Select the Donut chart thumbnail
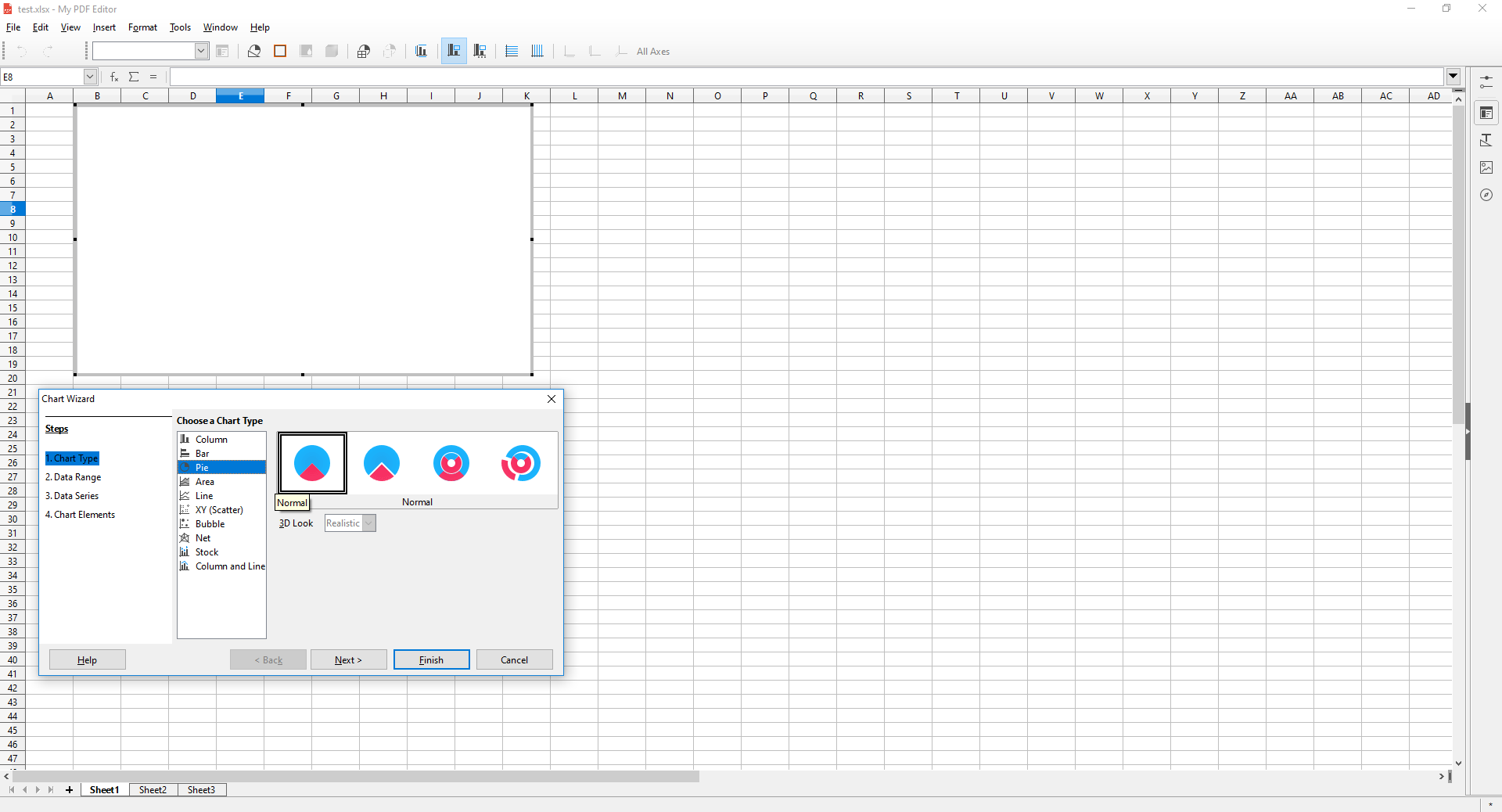The width and height of the screenshot is (1502, 812). pos(451,463)
